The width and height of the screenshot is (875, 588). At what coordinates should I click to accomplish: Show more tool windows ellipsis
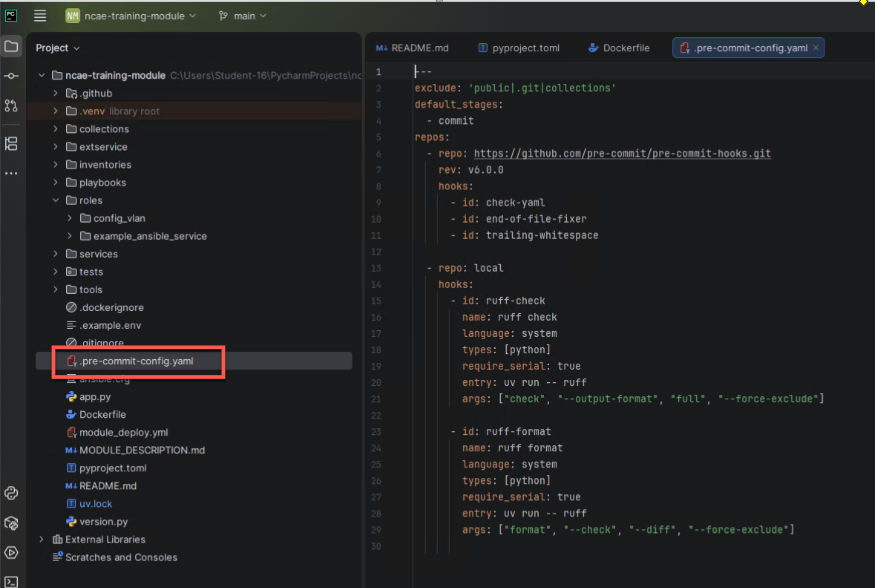click(x=11, y=173)
